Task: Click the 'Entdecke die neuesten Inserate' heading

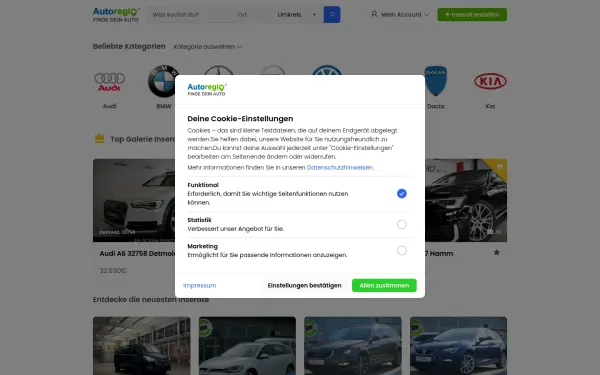Action: [x=151, y=300]
